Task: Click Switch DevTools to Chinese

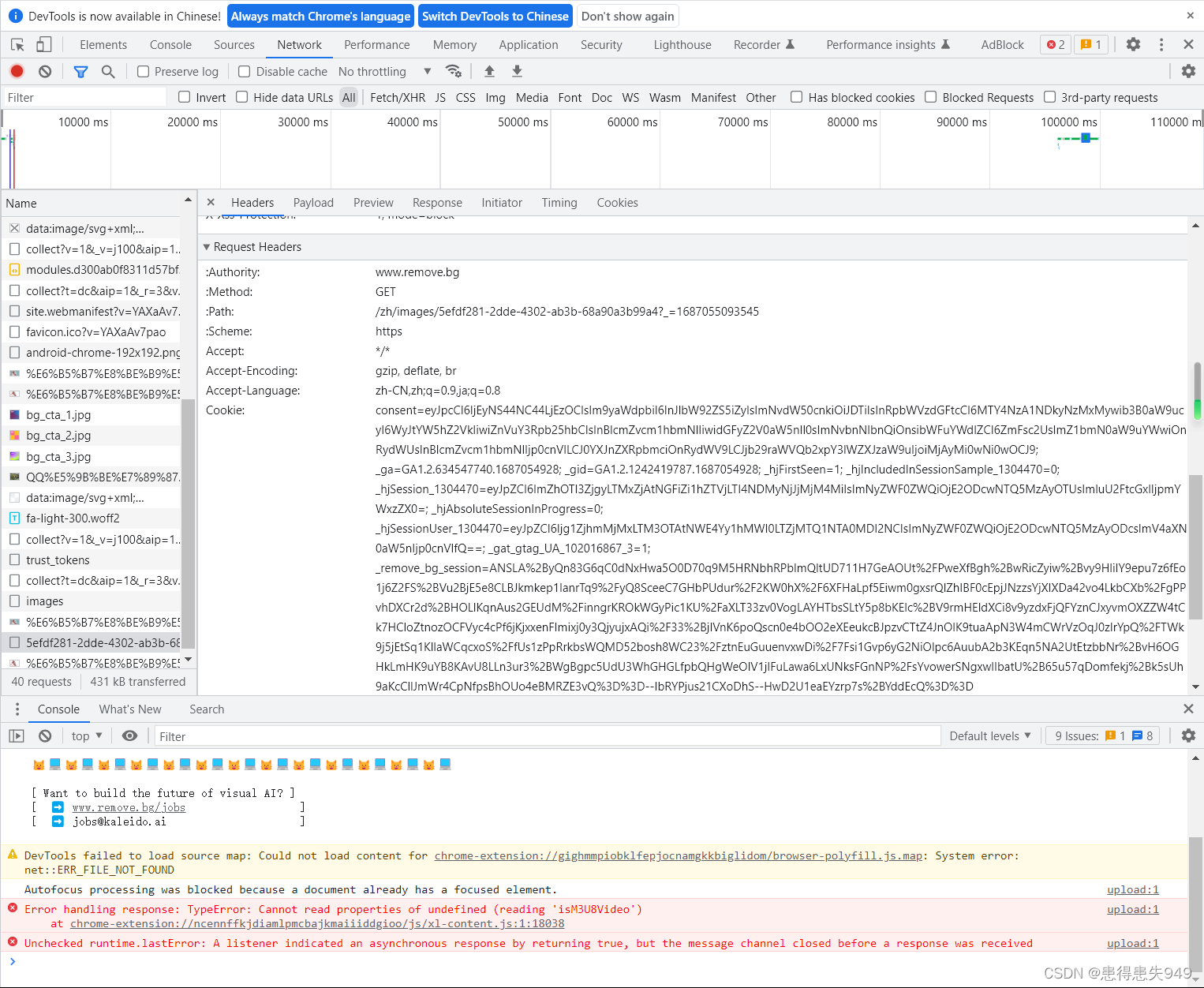Action: pos(495,16)
